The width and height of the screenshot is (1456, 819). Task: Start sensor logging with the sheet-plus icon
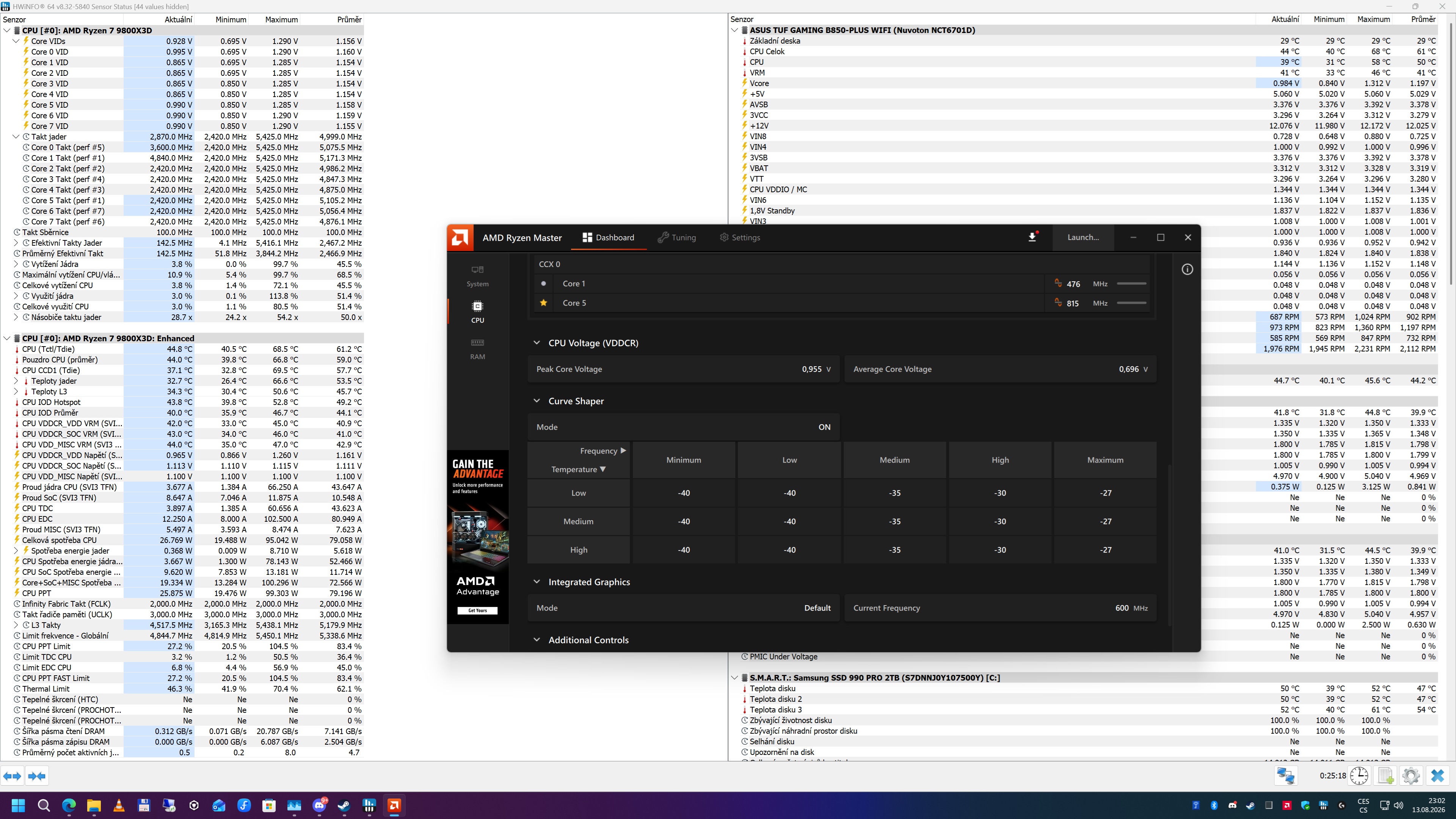(1386, 775)
